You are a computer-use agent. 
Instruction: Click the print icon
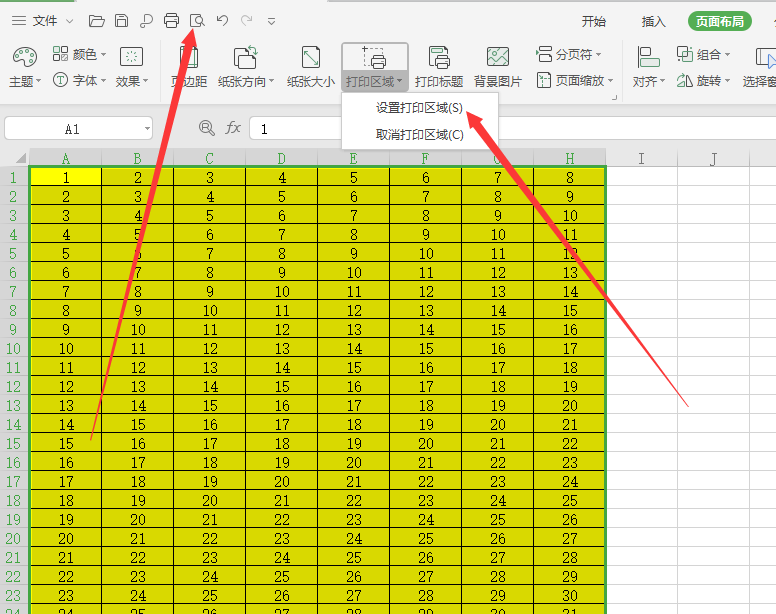click(171, 21)
